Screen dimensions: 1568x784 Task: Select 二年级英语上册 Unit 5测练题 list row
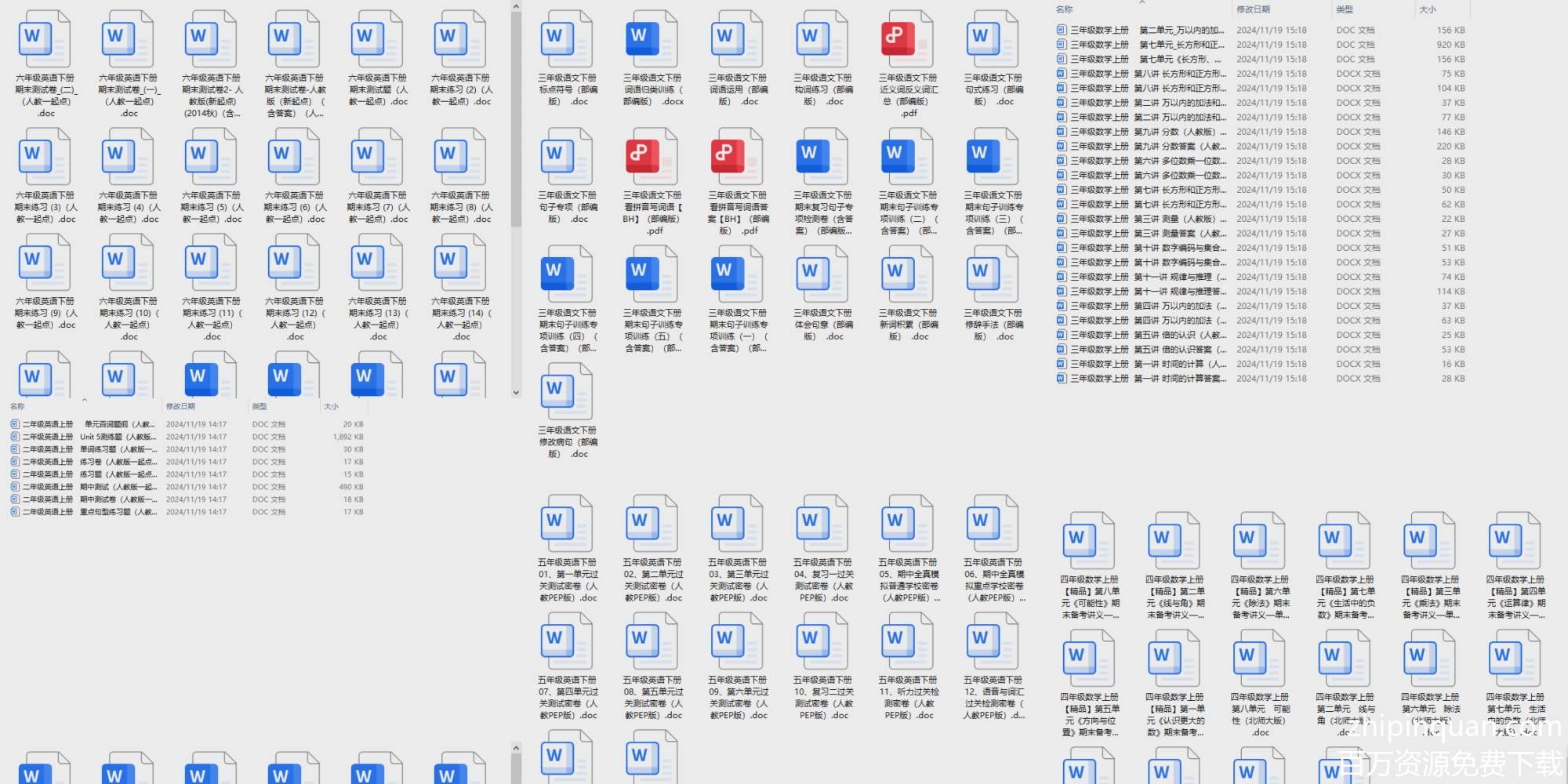pyautogui.click(x=86, y=437)
